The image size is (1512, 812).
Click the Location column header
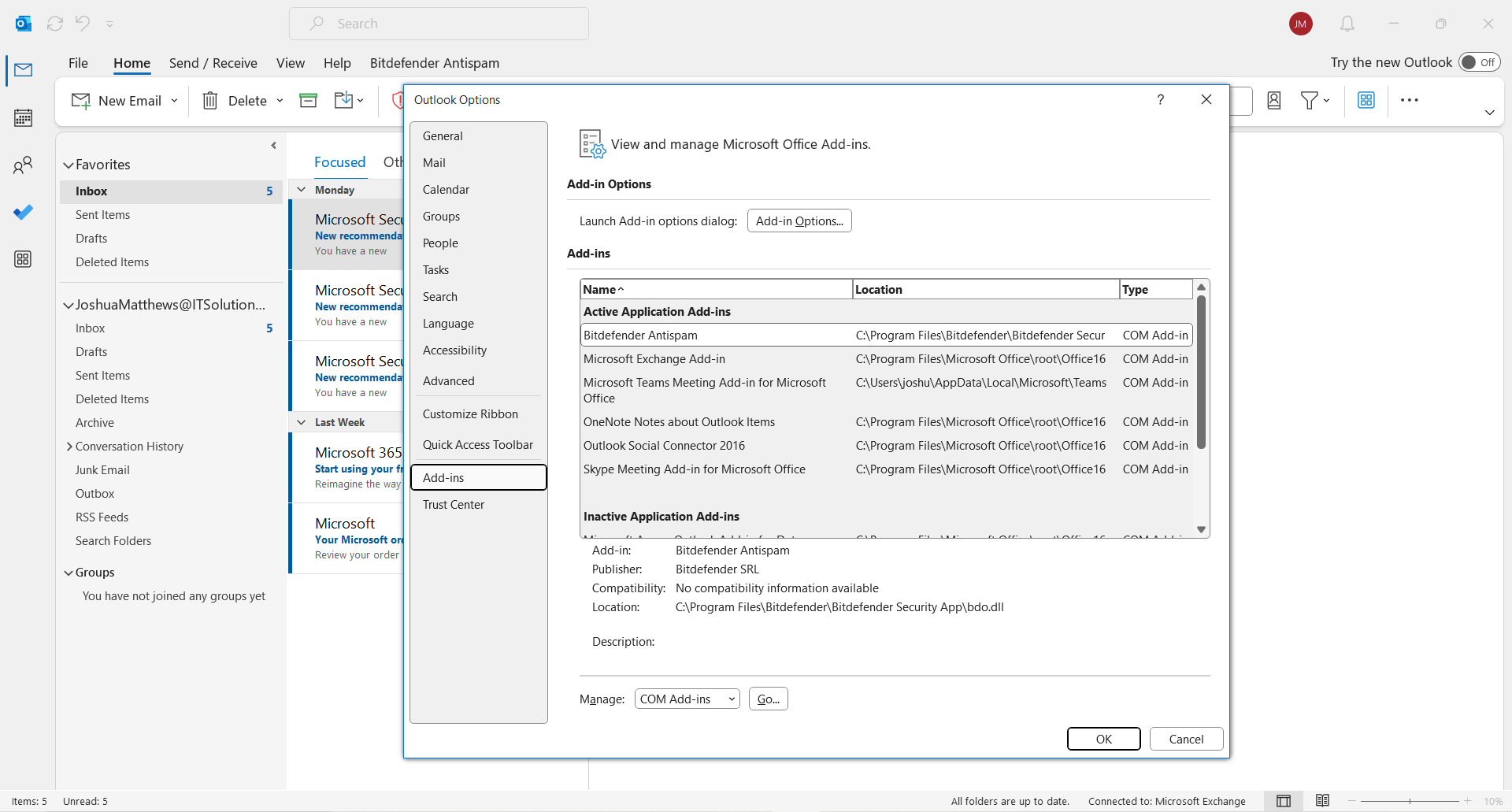[986, 289]
